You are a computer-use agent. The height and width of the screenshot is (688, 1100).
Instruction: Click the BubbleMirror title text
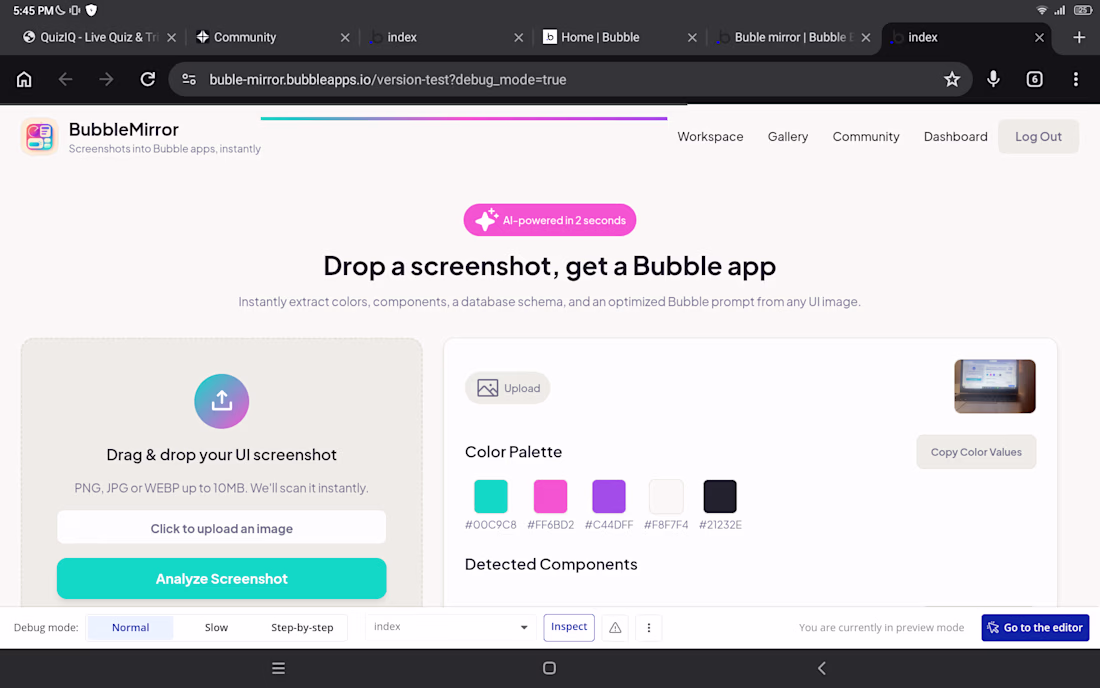[123, 130]
